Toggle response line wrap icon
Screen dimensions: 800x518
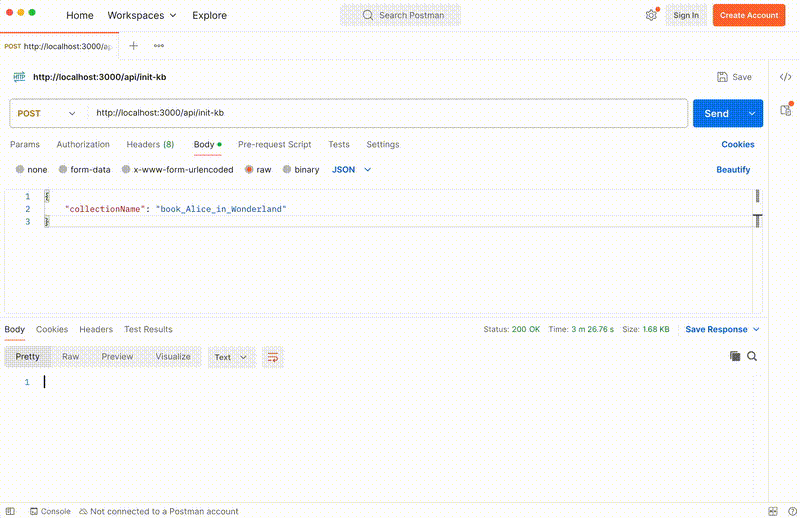point(273,357)
